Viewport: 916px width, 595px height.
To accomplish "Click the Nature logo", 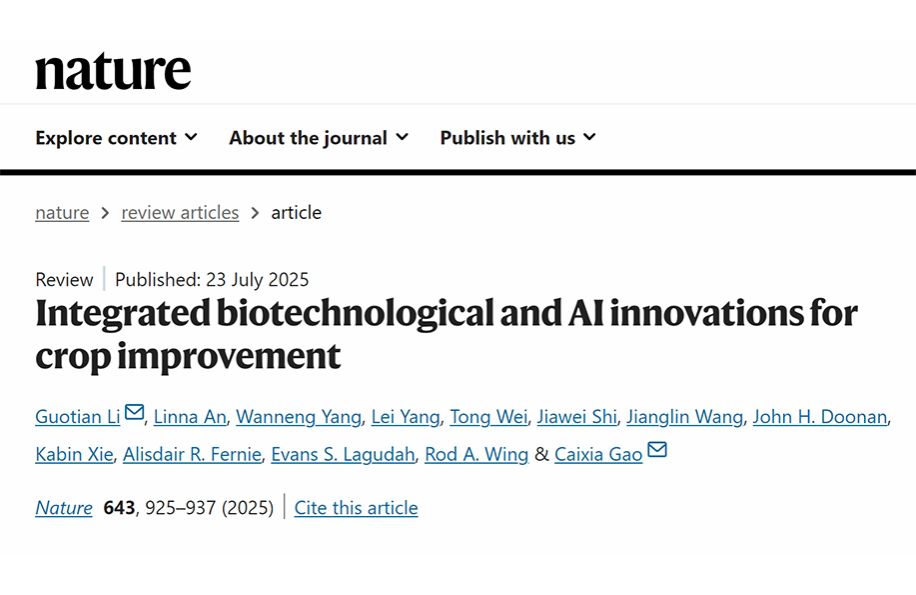I will pyautogui.click(x=113, y=71).
